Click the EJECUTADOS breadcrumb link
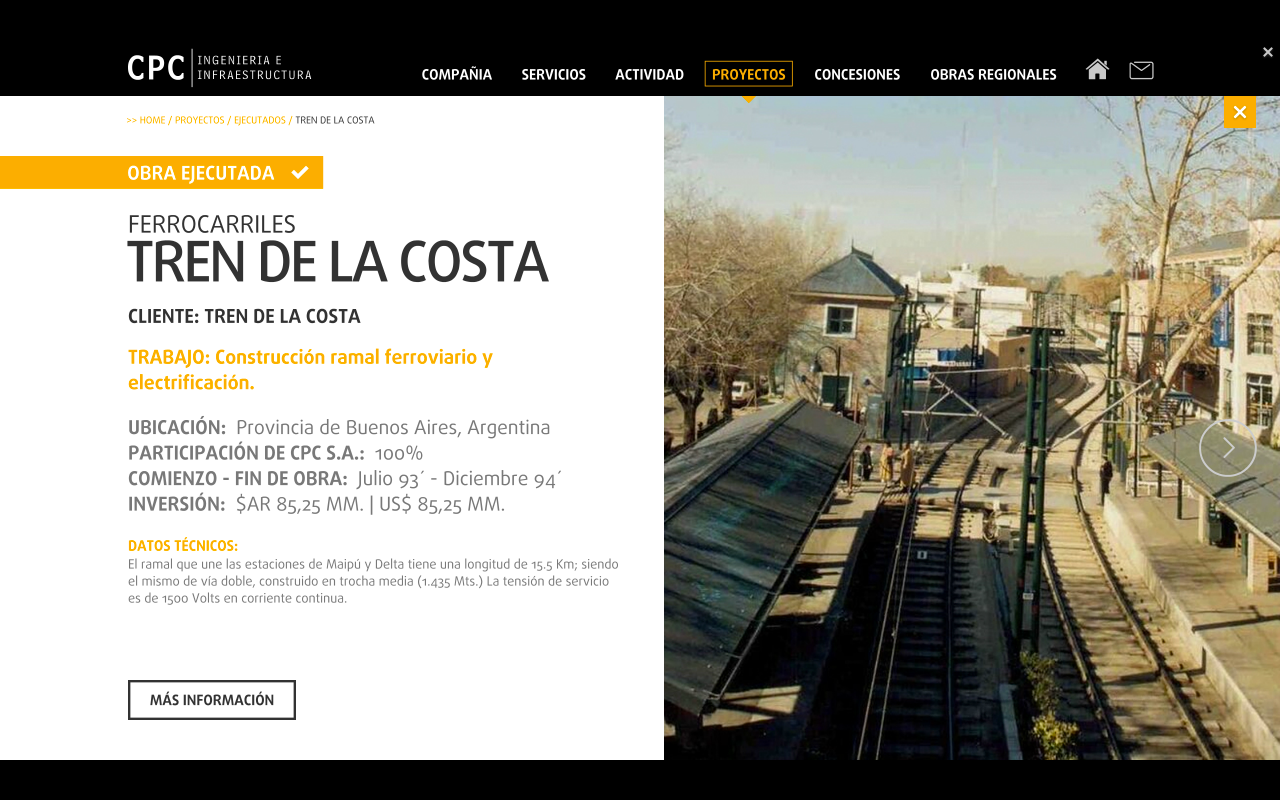The width and height of the screenshot is (1280, 800). click(260, 120)
